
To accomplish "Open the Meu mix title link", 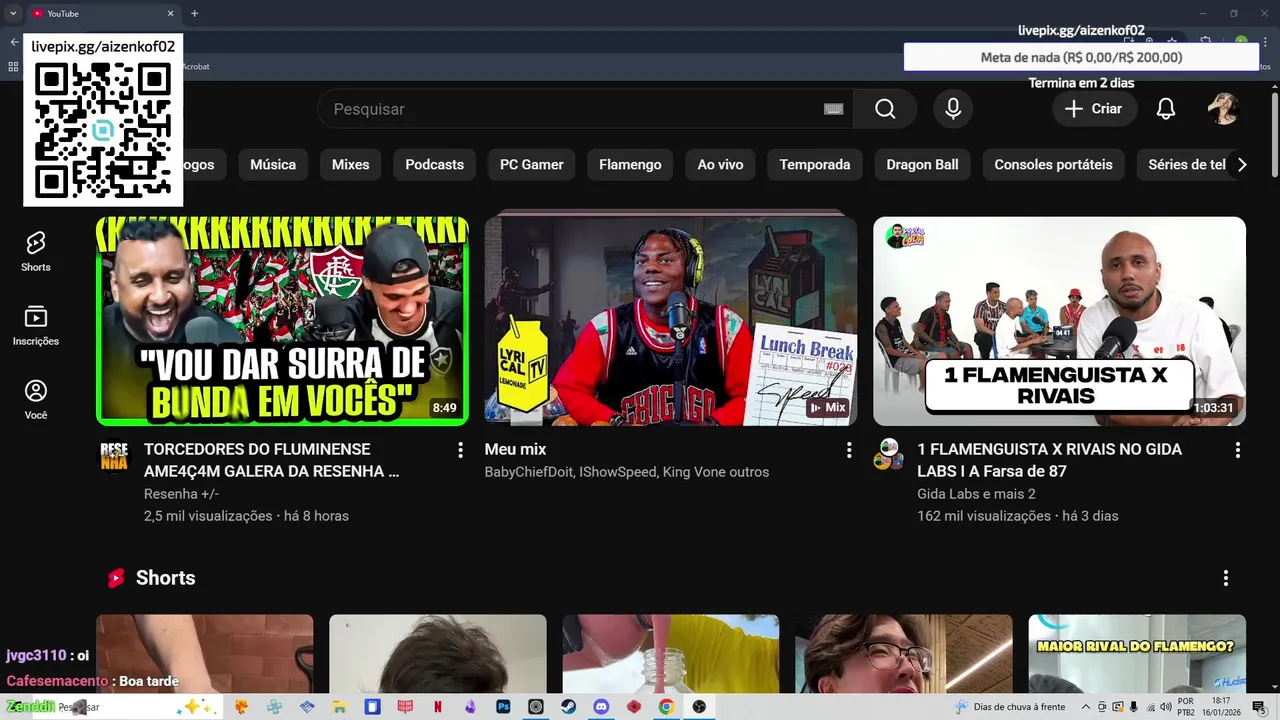I will (515, 450).
